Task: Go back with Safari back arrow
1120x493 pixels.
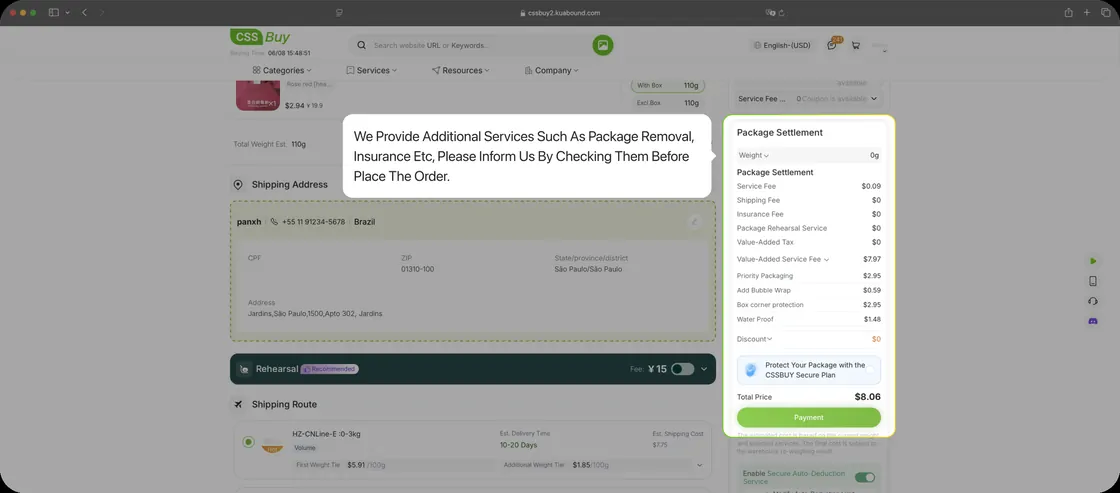Action: [x=84, y=13]
